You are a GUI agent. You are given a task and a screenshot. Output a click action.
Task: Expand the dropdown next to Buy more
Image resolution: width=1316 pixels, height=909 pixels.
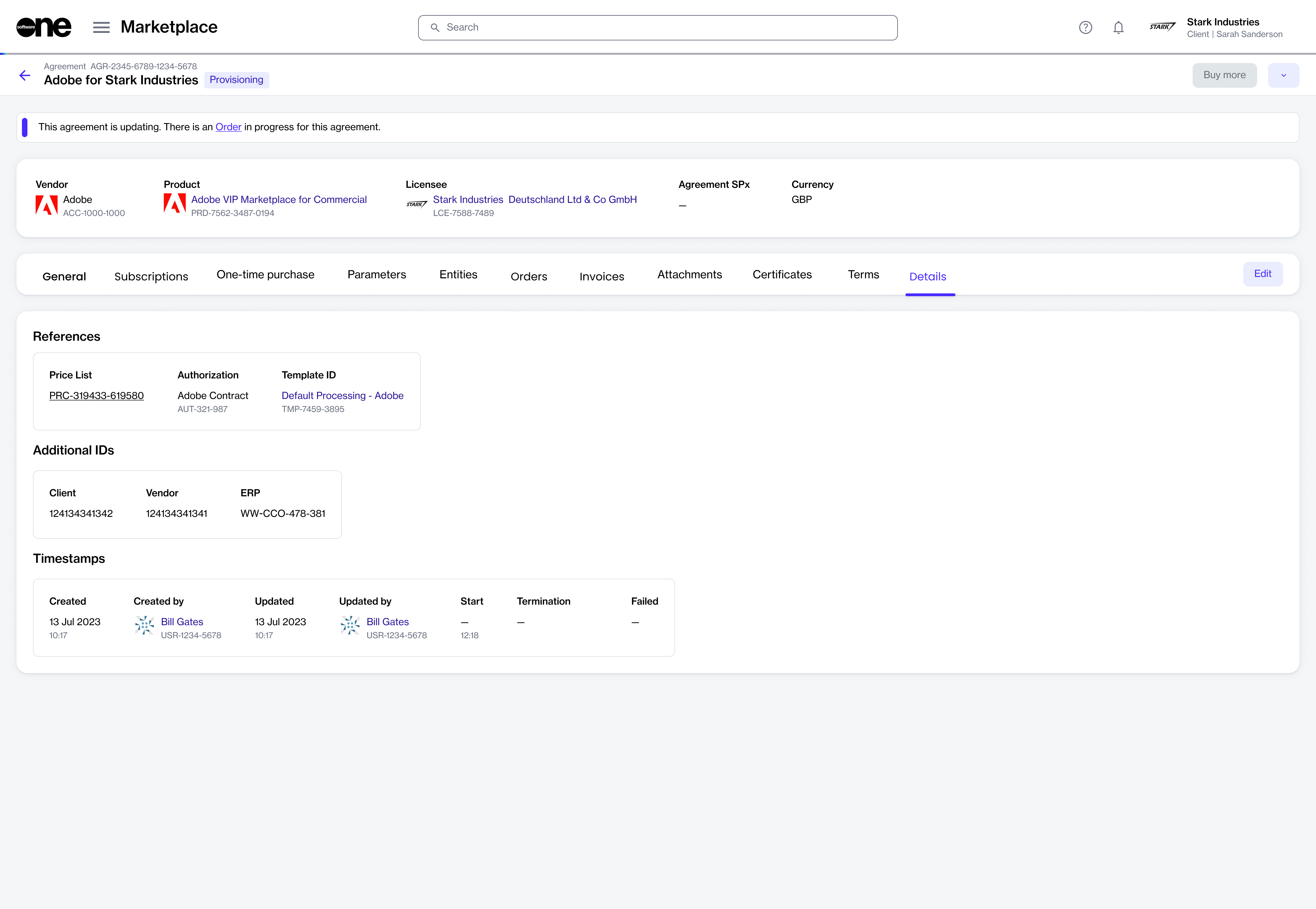coord(1283,75)
